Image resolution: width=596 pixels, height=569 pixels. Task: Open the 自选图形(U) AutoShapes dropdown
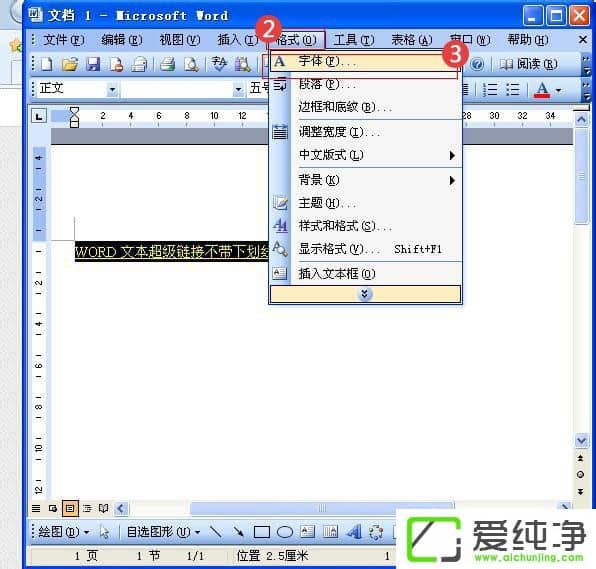tap(163, 532)
